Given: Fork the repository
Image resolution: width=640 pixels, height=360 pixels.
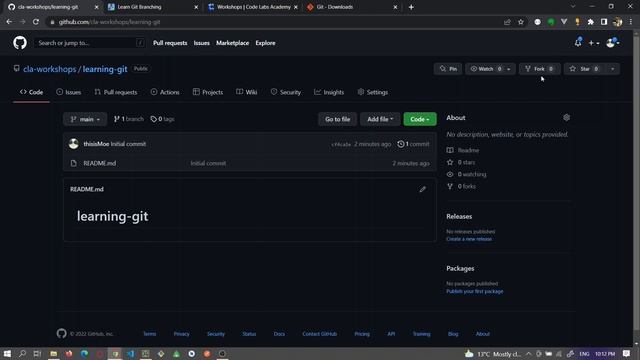Looking at the screenshot, I should pyautogui.click(x=539, y=69).
